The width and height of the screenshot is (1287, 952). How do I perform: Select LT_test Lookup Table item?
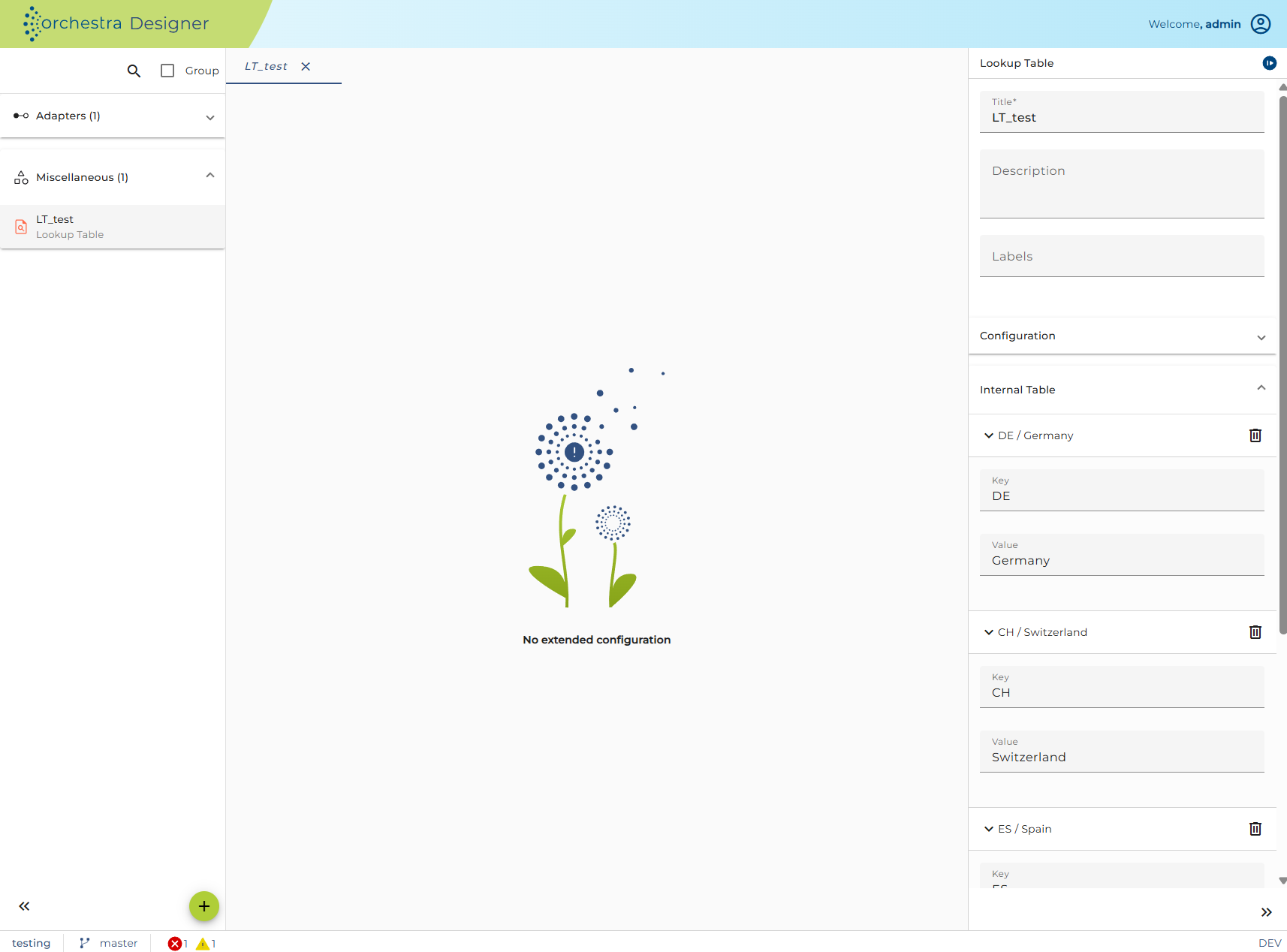(113, 227)
